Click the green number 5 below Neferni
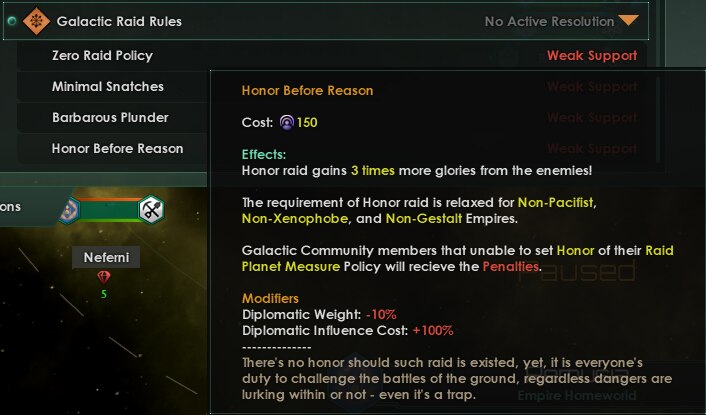Image resolution: width=706 pixels, height=415 pixels. click(x=106, y=293)
